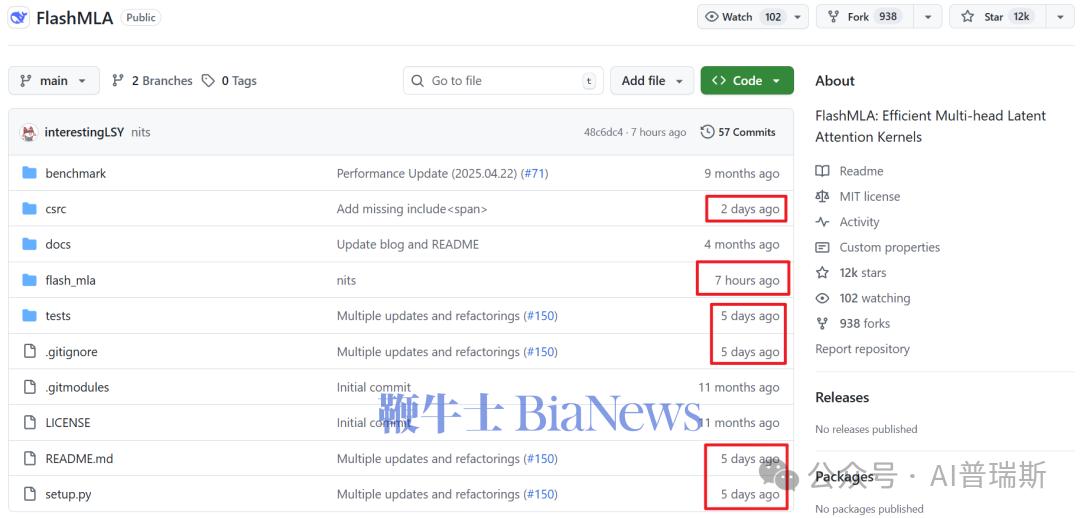View the 2 Branches list
The image size is (1080, 518).
pos(152,81)
